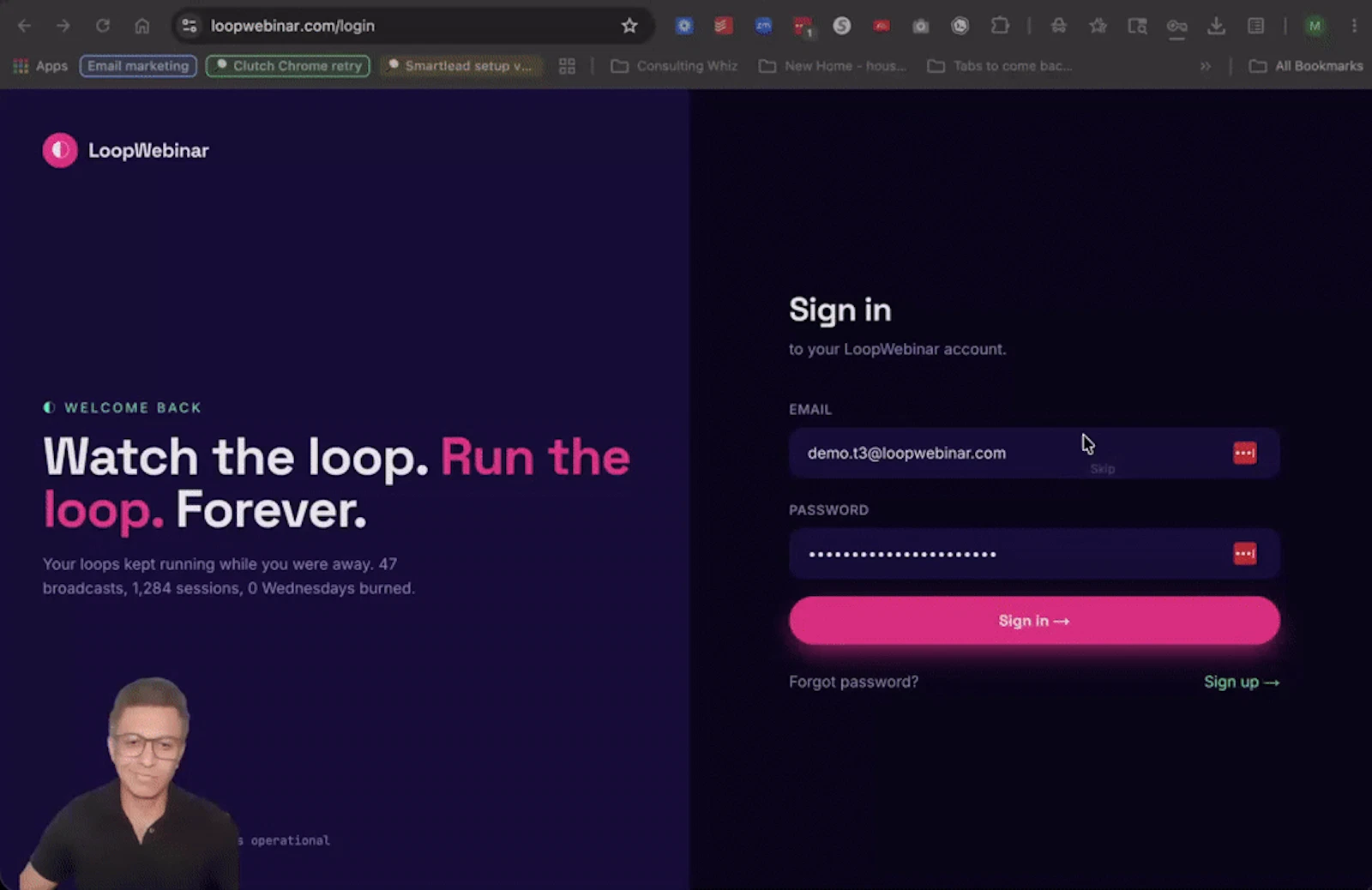Focus the Password input field
Image resolution: width=1372 pixels, height=890 pixels.
click(x=1034, y=554)
